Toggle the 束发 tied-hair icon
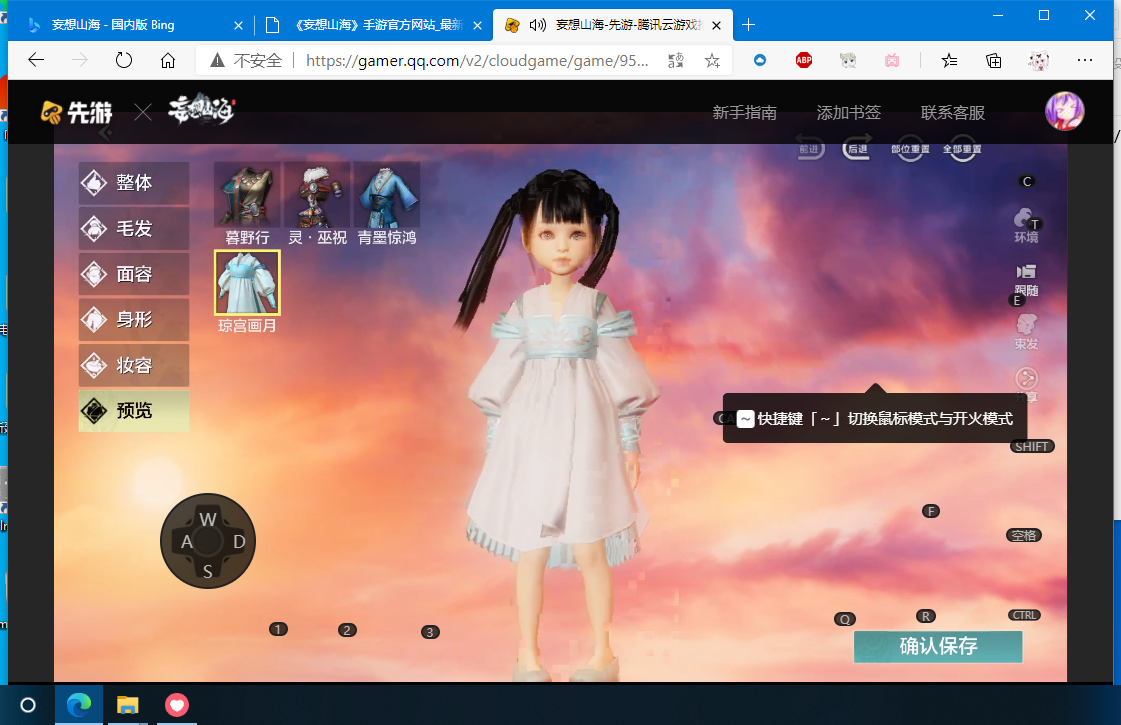1121x725 pixels. (x=1026, y=332)
